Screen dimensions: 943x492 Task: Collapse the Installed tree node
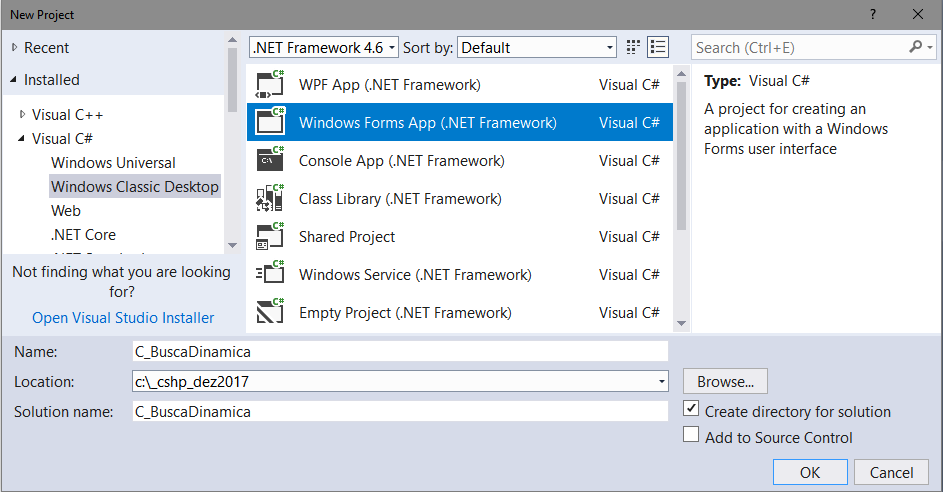13,79
